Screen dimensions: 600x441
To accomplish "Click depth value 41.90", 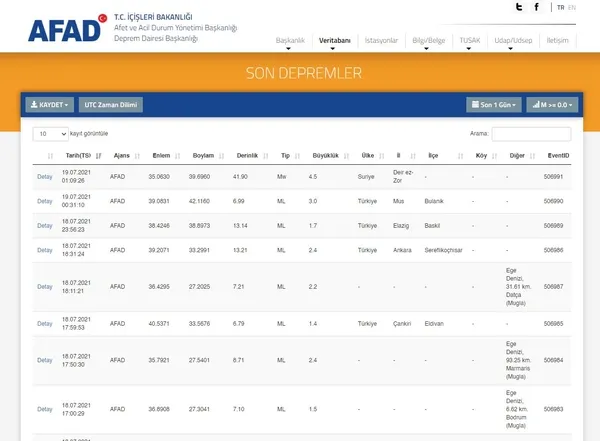I will coord(240,177).
